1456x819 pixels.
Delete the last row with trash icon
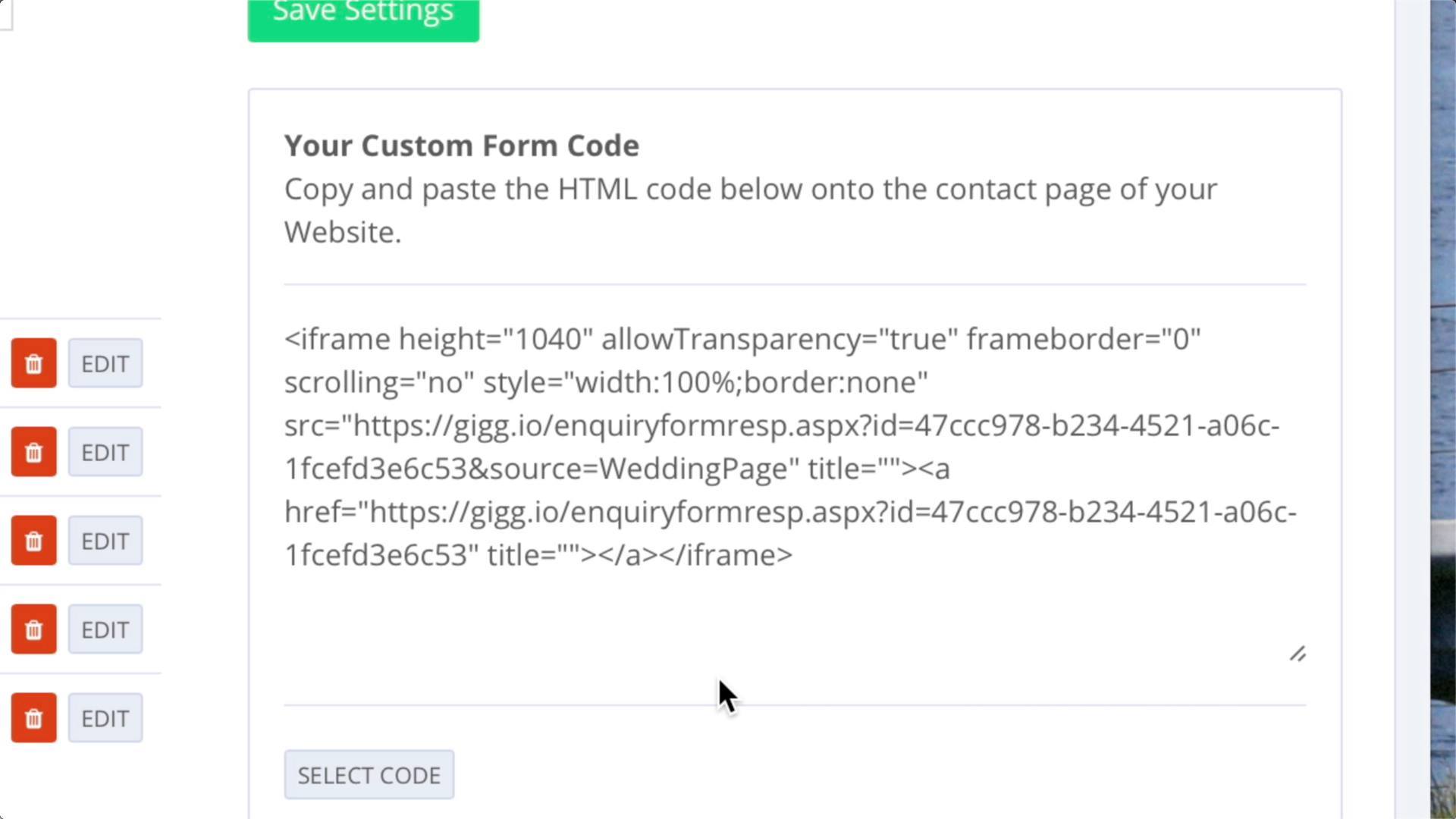(33, 718)
